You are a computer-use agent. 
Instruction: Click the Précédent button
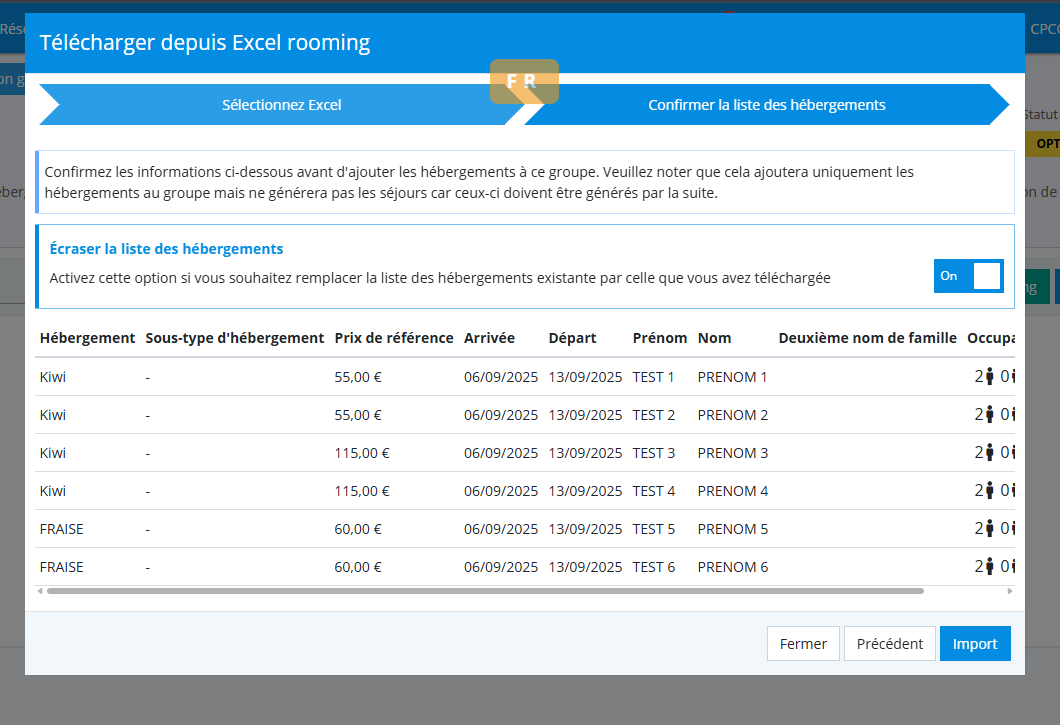coord(890,644)
